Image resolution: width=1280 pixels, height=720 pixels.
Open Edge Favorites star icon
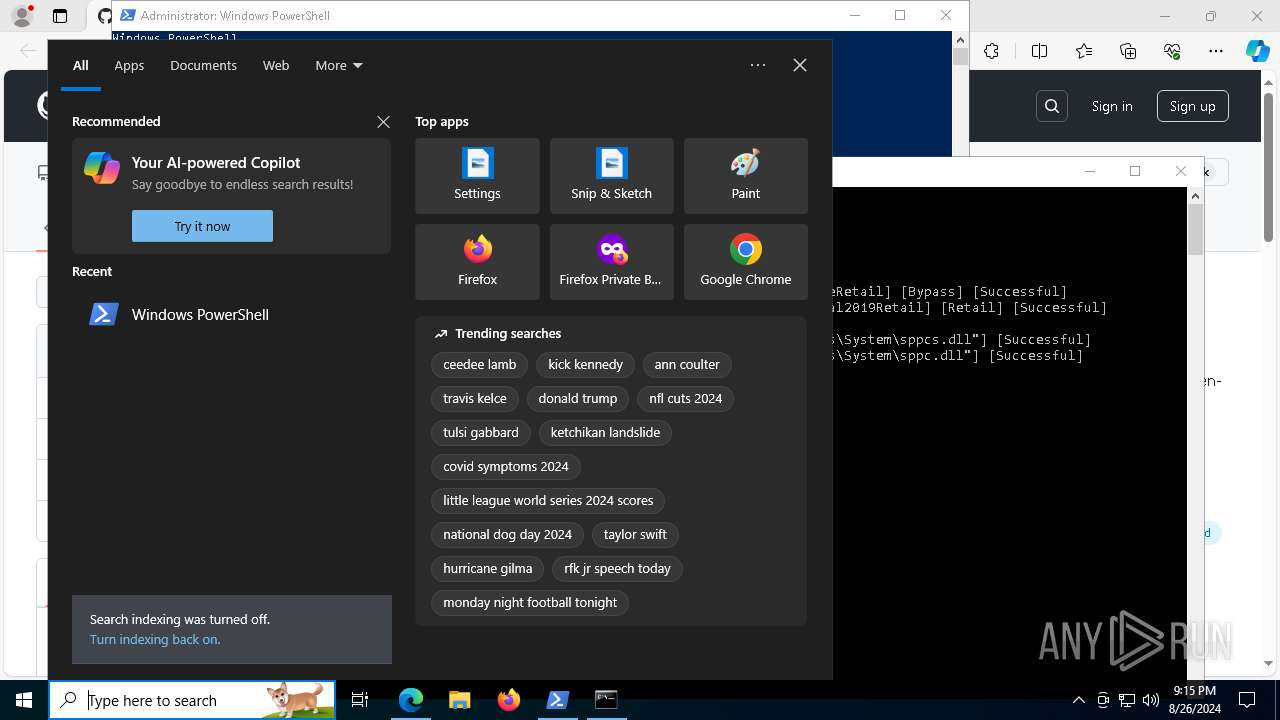[x=1084, y=52]
